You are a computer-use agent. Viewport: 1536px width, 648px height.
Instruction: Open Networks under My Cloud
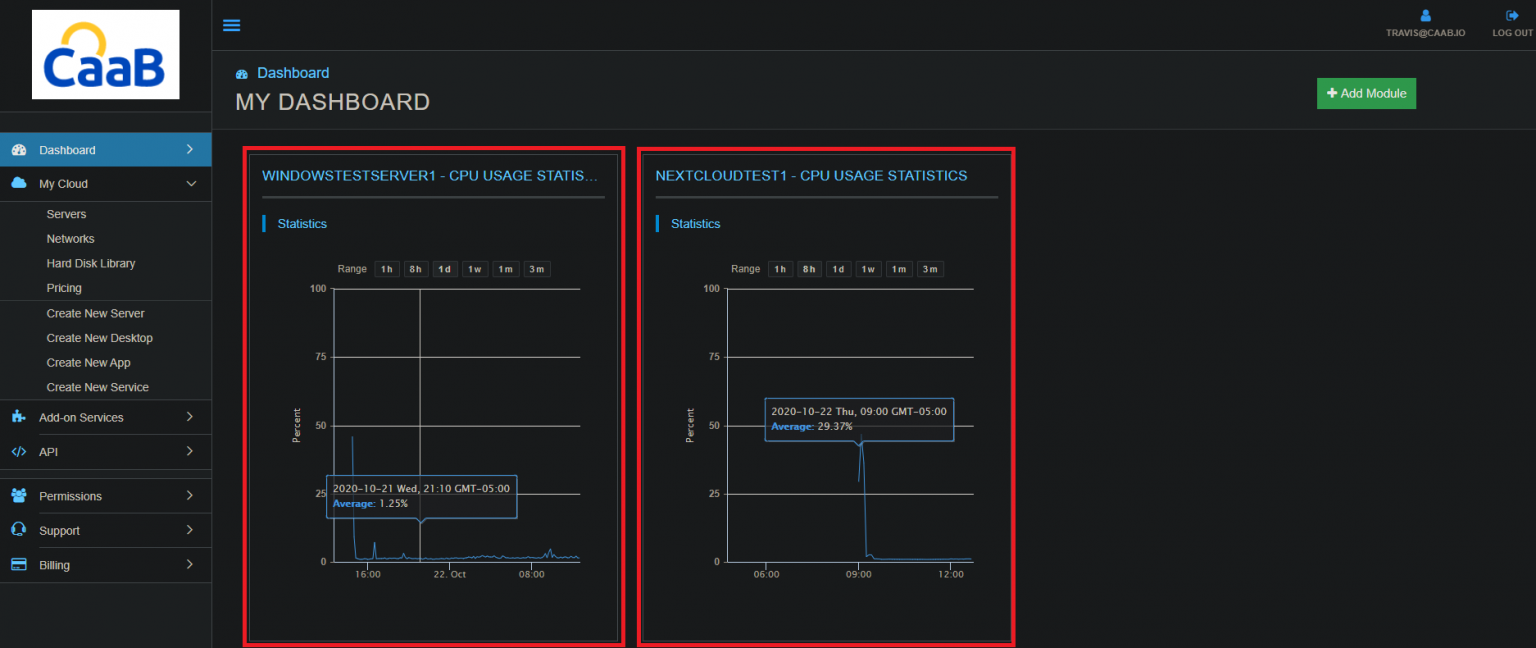(70, 239)
